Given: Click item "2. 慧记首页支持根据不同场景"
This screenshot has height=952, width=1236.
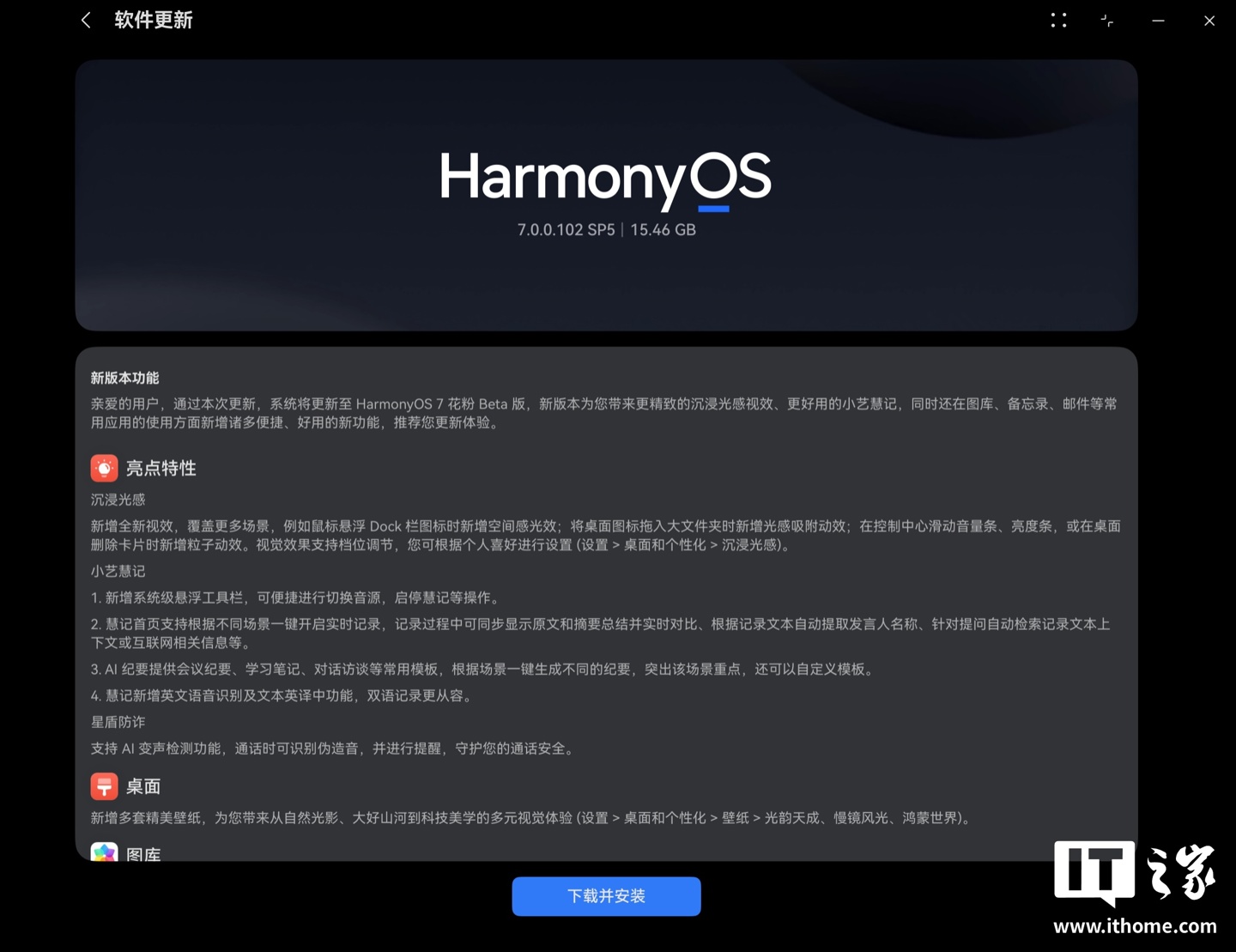Looking at the screenshot, I should point(601,634).
